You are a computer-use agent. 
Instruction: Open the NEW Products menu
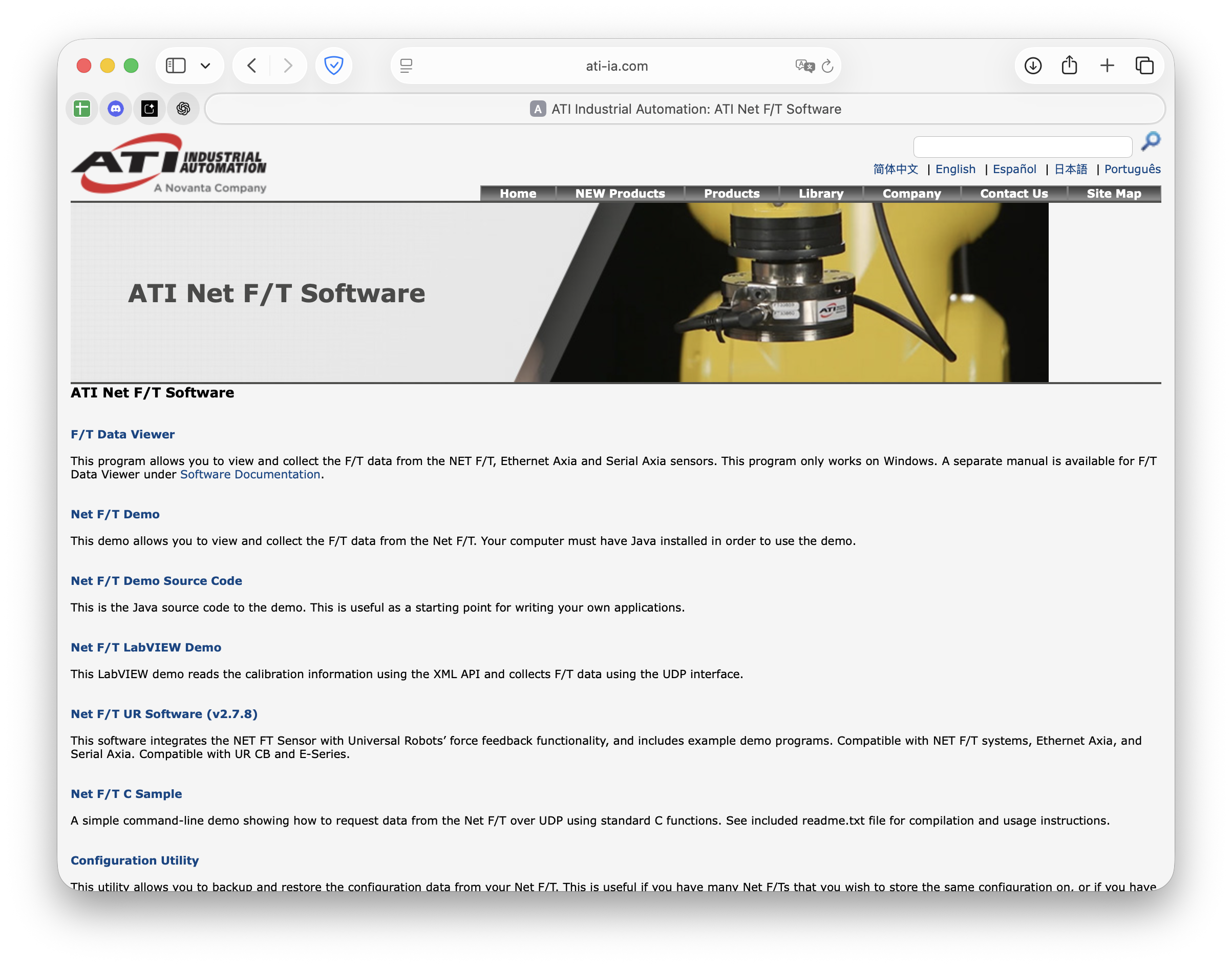pos(620,194)
